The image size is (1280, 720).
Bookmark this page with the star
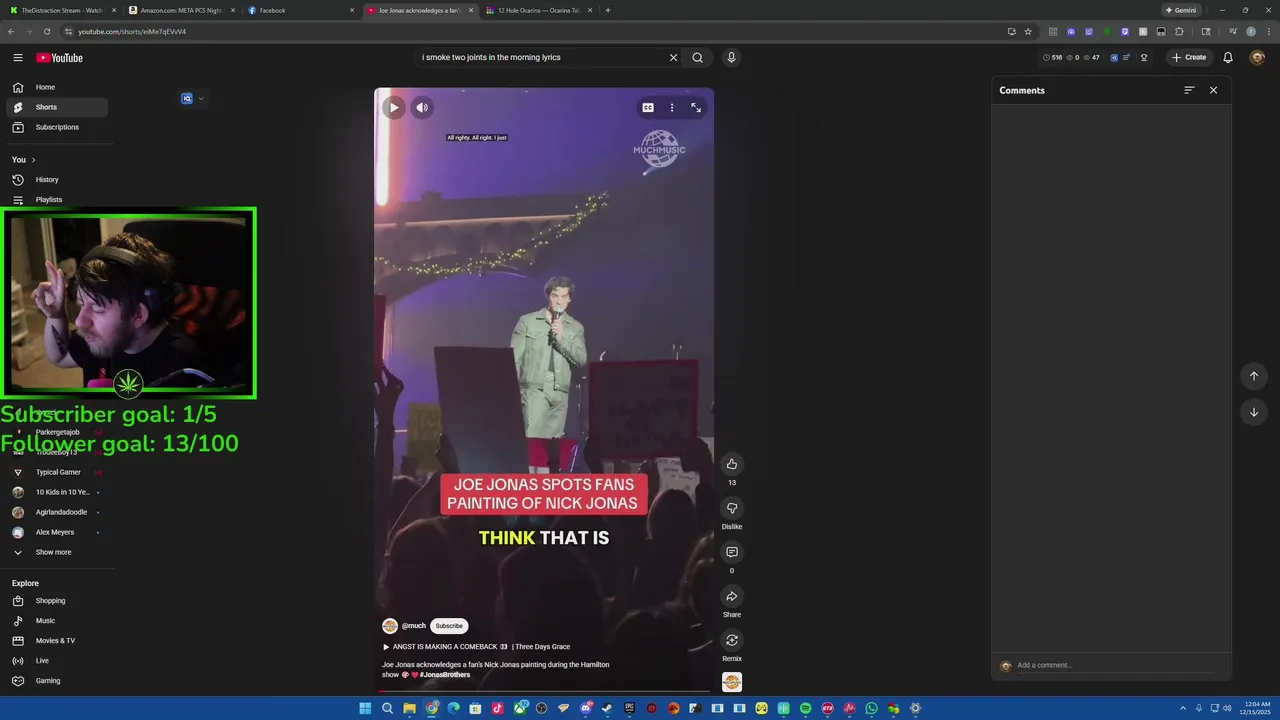(x=1028, y=31)
